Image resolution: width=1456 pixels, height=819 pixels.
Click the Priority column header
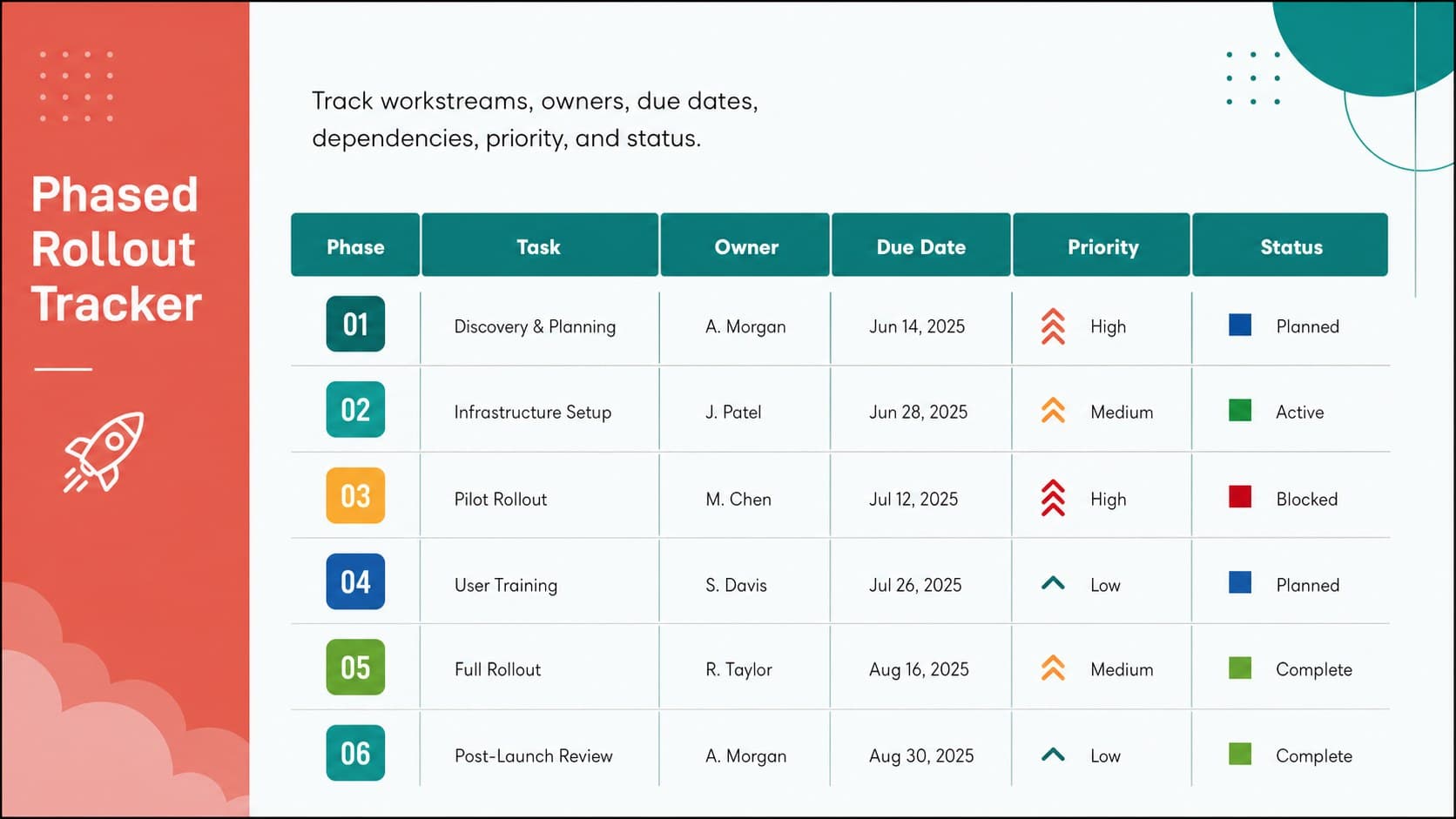point(1102,245)
